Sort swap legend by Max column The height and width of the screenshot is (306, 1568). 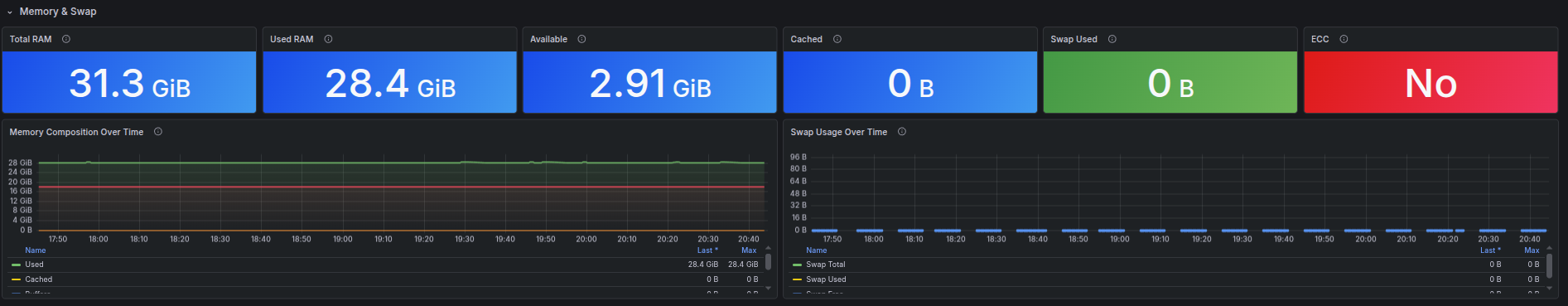pyautogui.click(x=1532, y=250)
